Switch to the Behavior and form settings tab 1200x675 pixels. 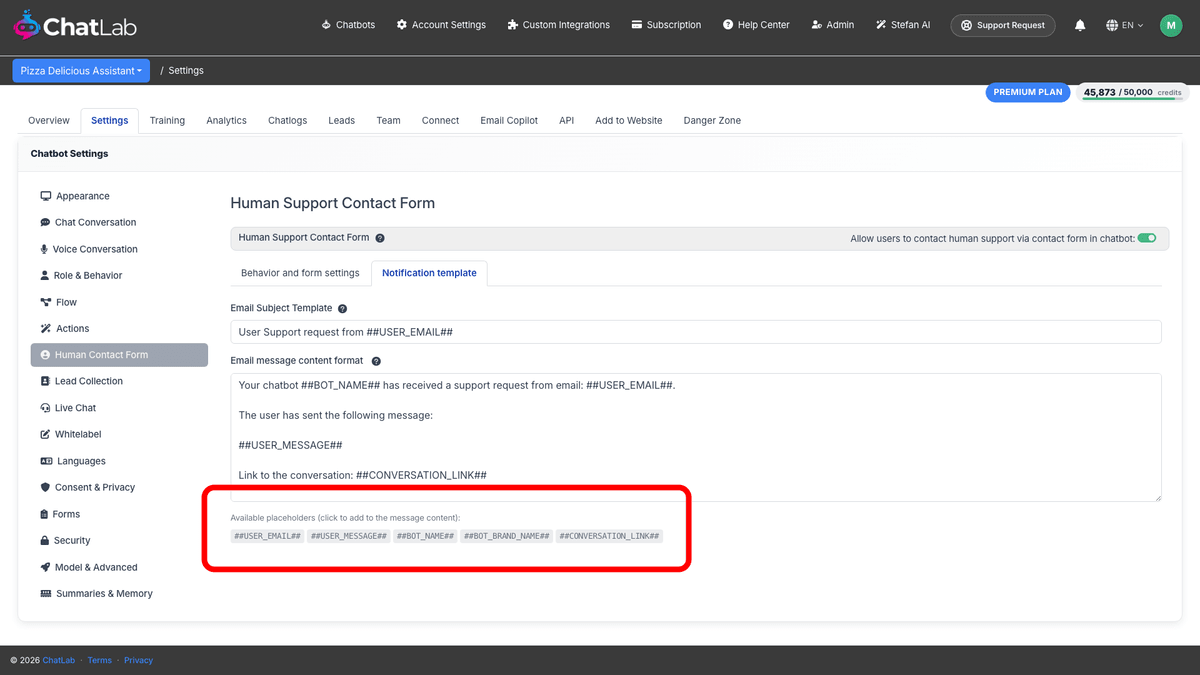point(300,273)
